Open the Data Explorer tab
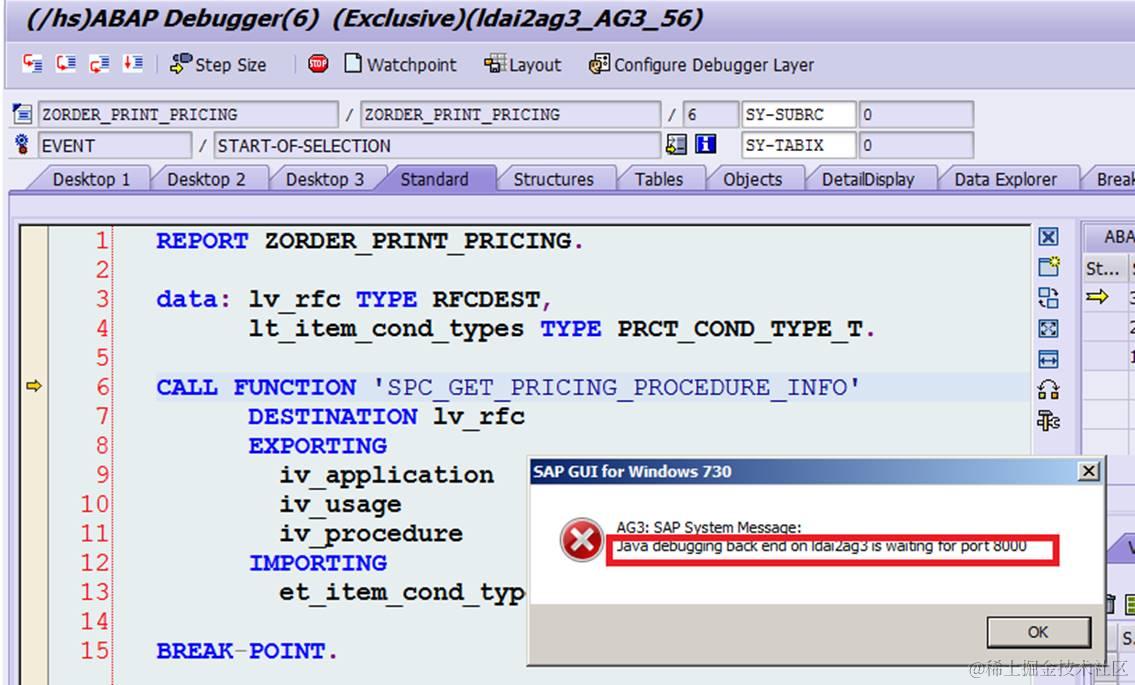The height and width of the screenshot is (685, 1135). (1005, 179)
